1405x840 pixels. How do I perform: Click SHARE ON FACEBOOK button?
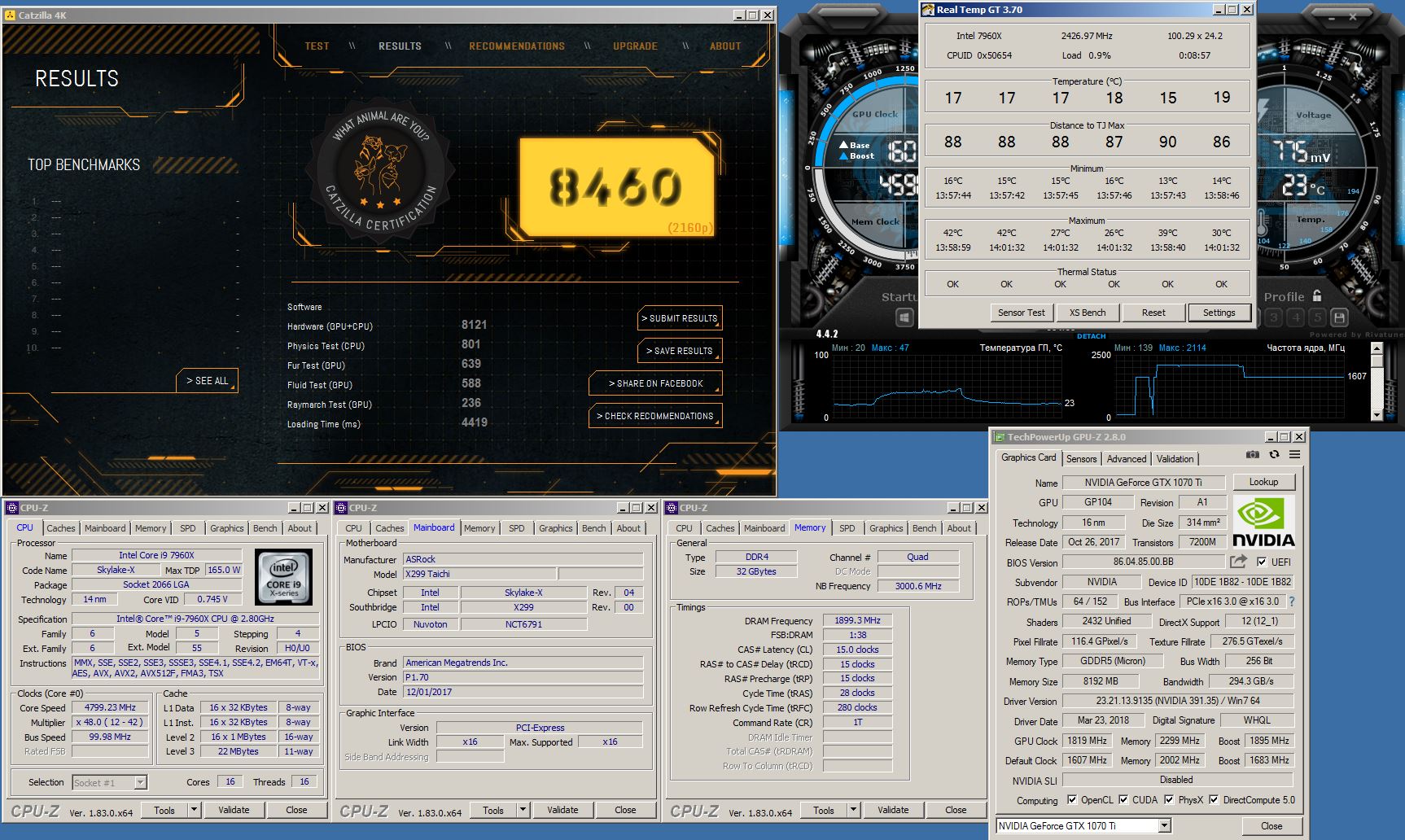tap(655, 383)
